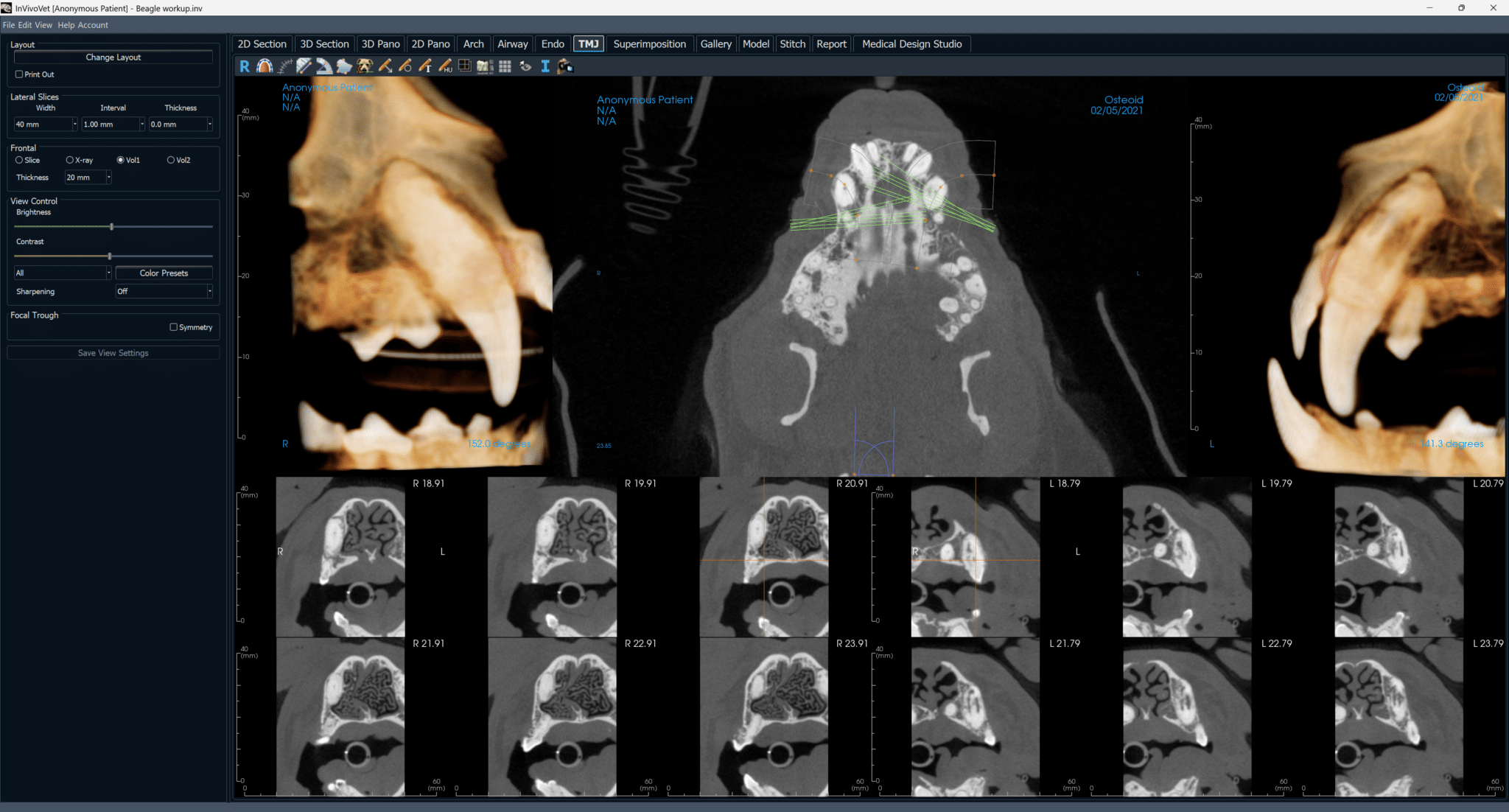The image size is (1509, 812).
Task: Select the HU measurement tool
Action: pyautogui.click(x=446, y=66)
